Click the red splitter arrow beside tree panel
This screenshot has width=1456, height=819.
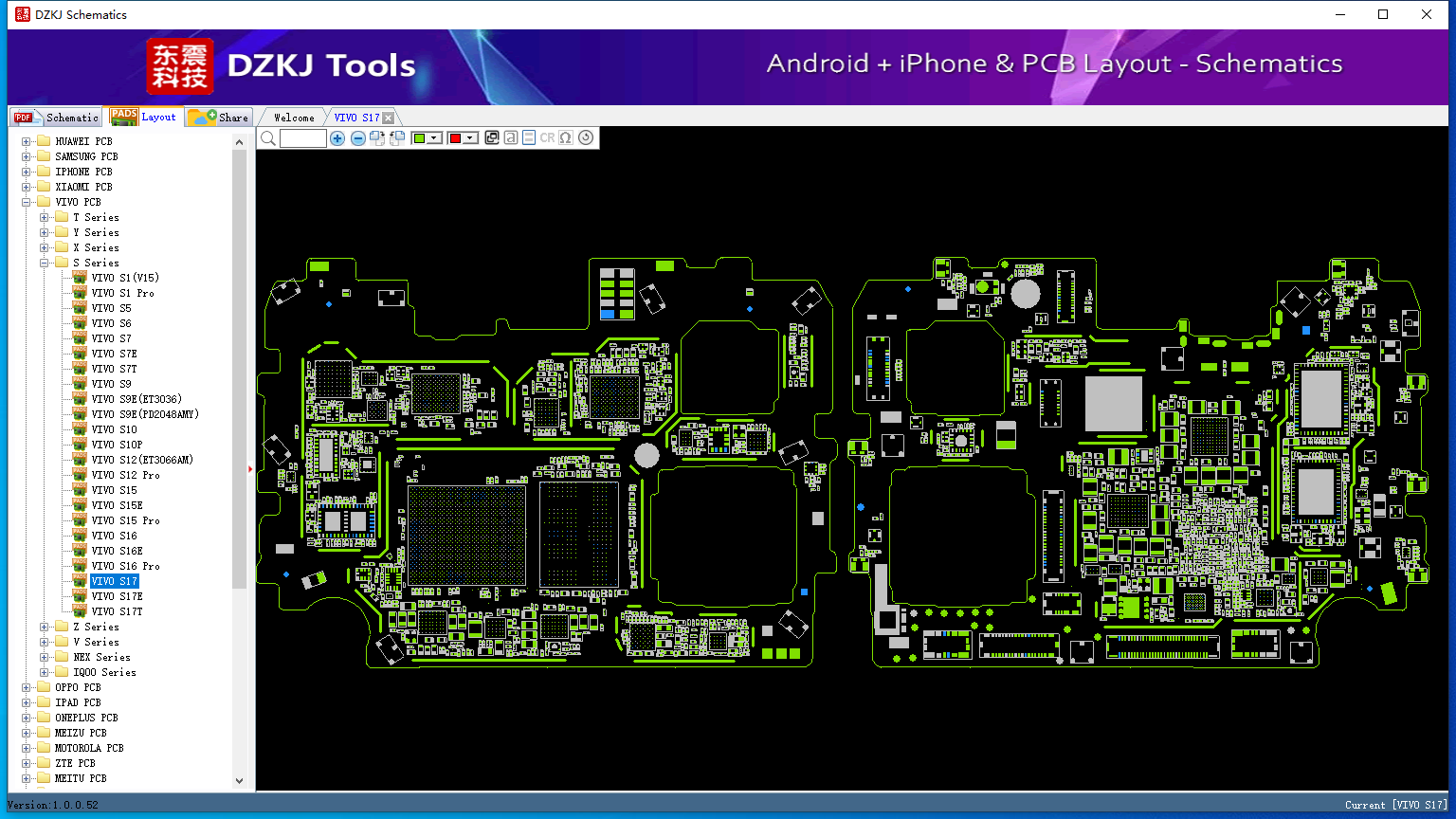250,468
